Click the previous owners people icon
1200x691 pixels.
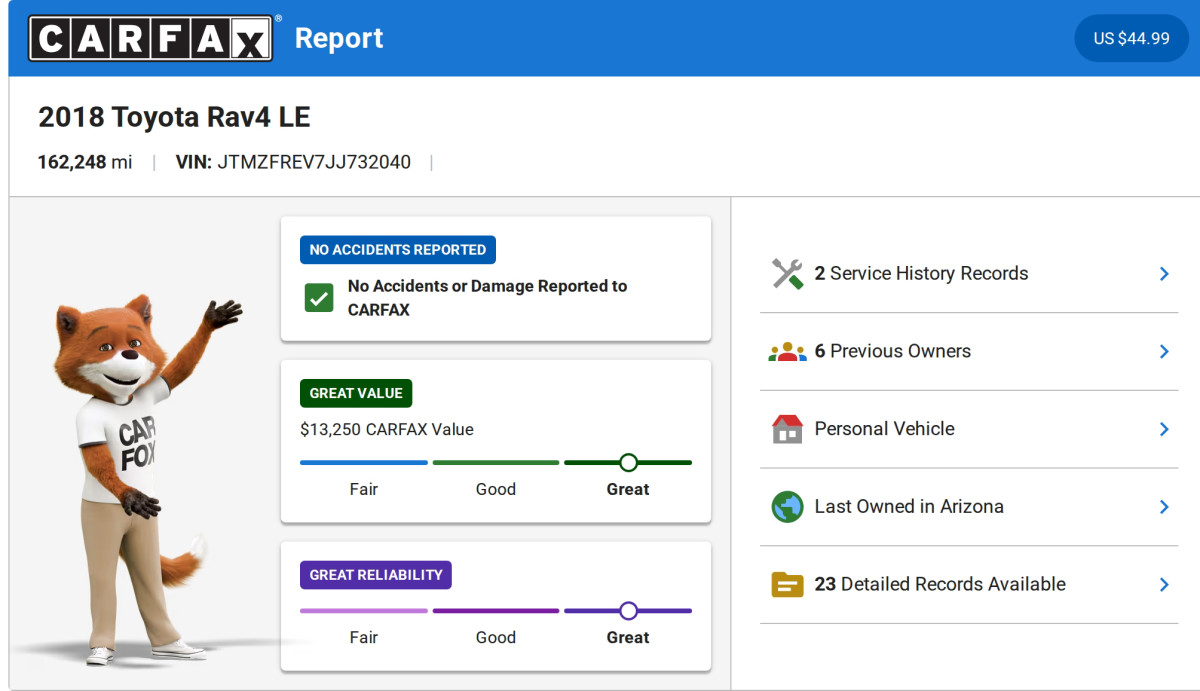[788, 351]
